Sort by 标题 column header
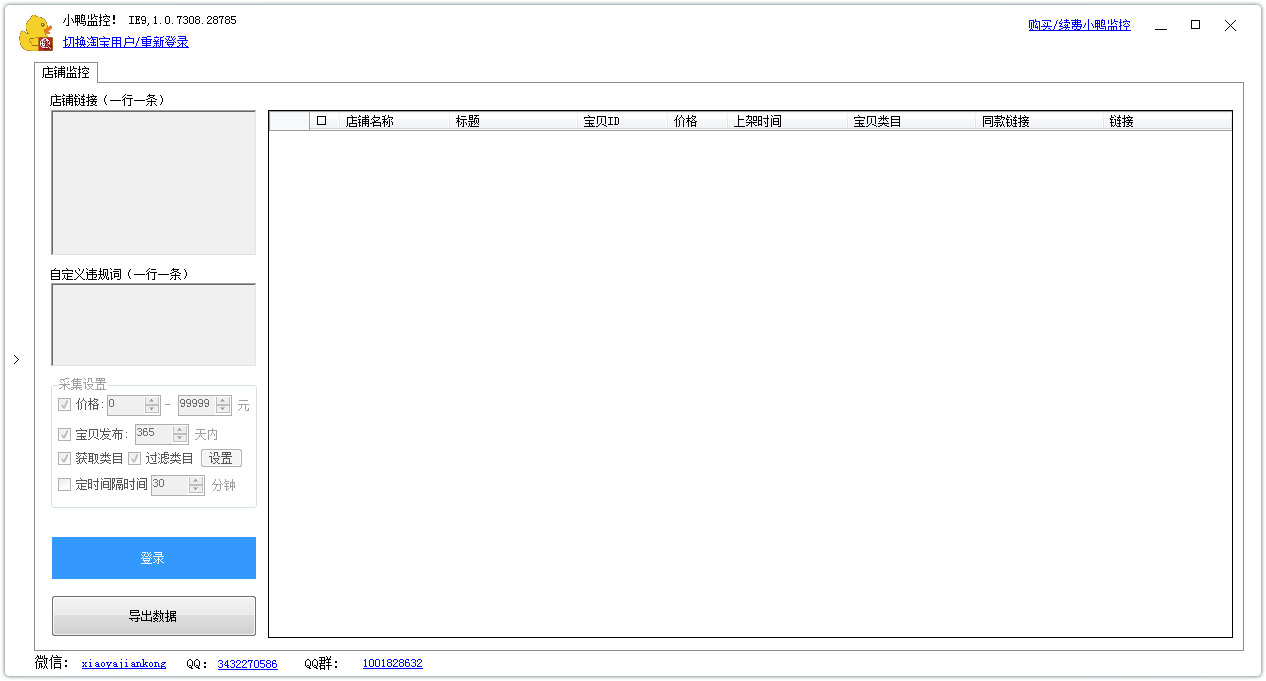The height and width of the screenshot is (681, 1266). point(514,121)
